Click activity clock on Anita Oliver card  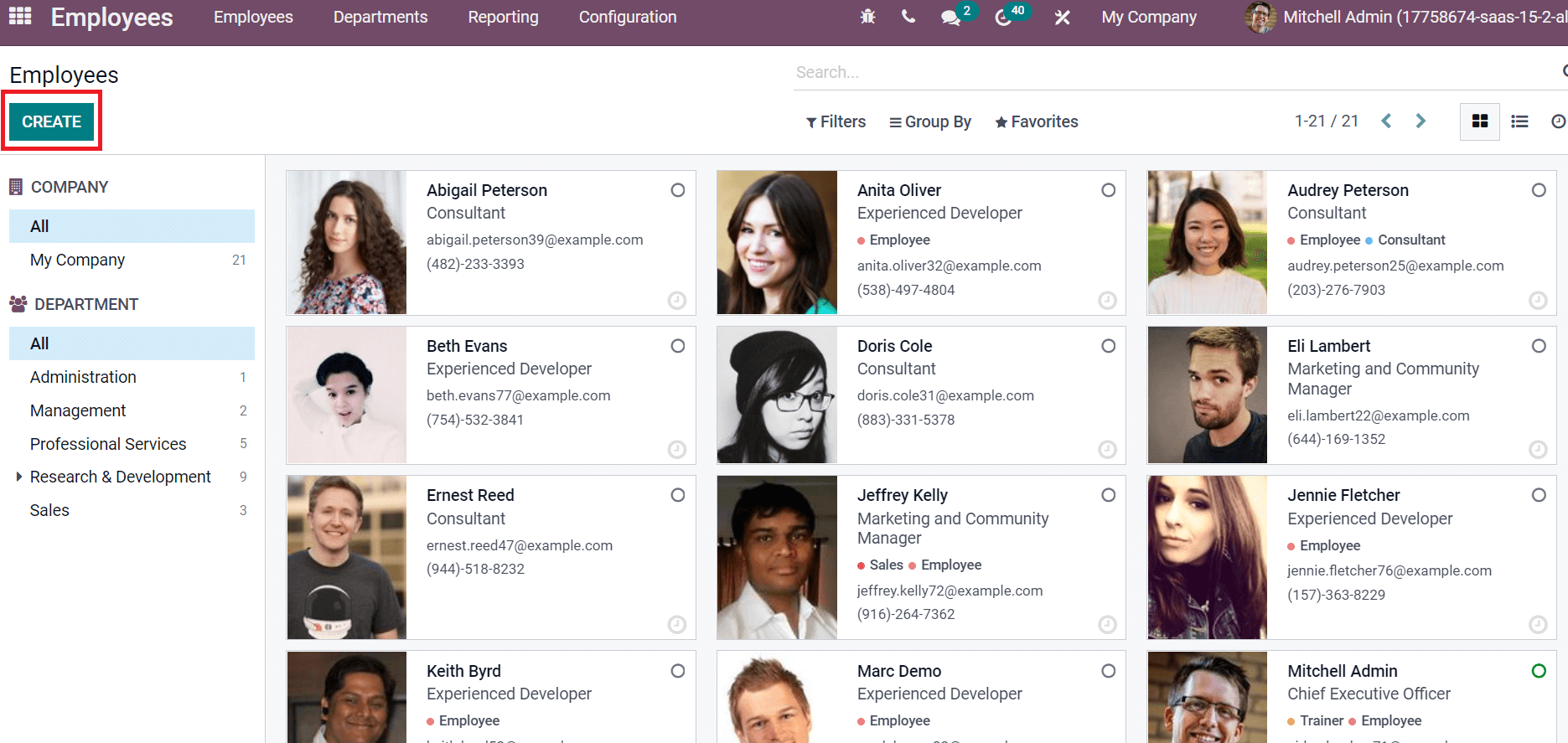1108,300
